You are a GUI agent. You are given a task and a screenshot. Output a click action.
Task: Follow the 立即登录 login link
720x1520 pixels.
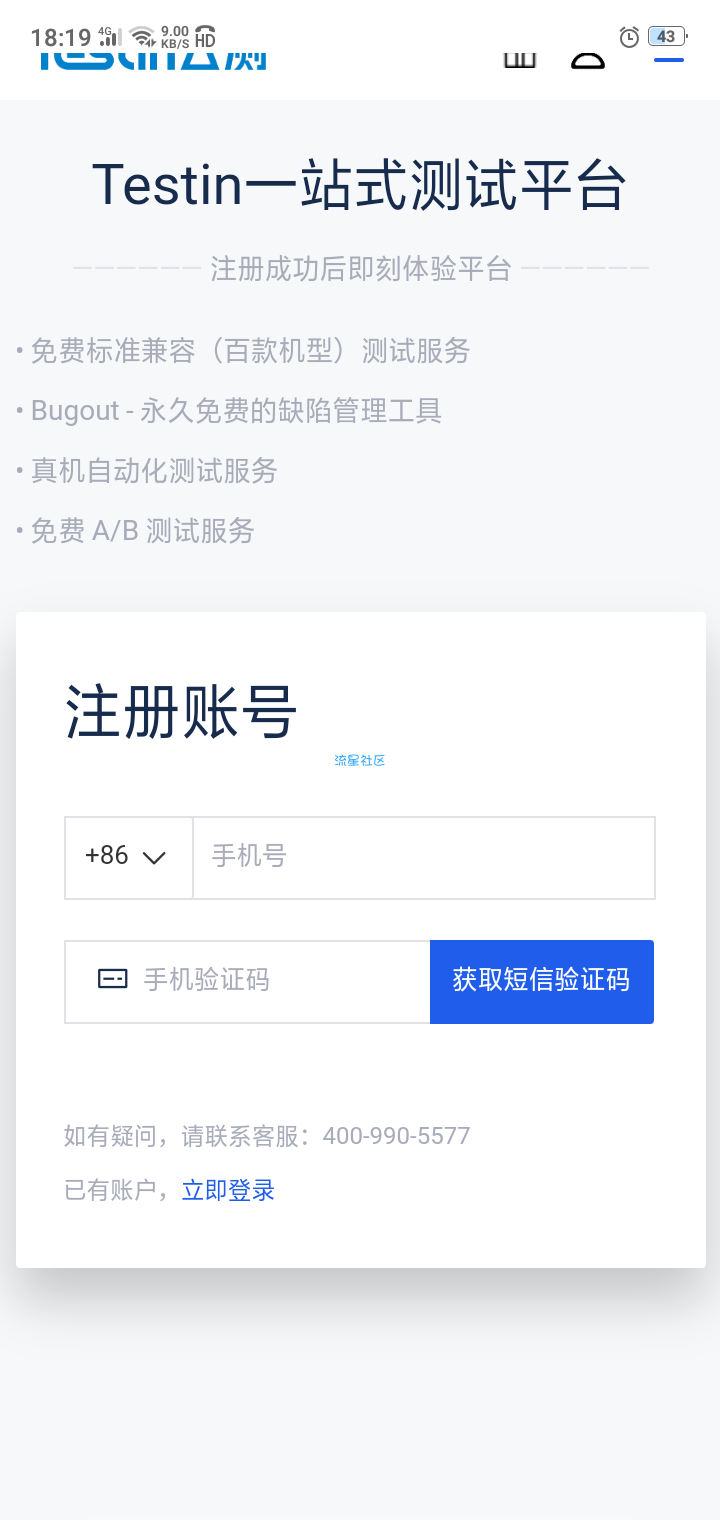point(228,1190)
